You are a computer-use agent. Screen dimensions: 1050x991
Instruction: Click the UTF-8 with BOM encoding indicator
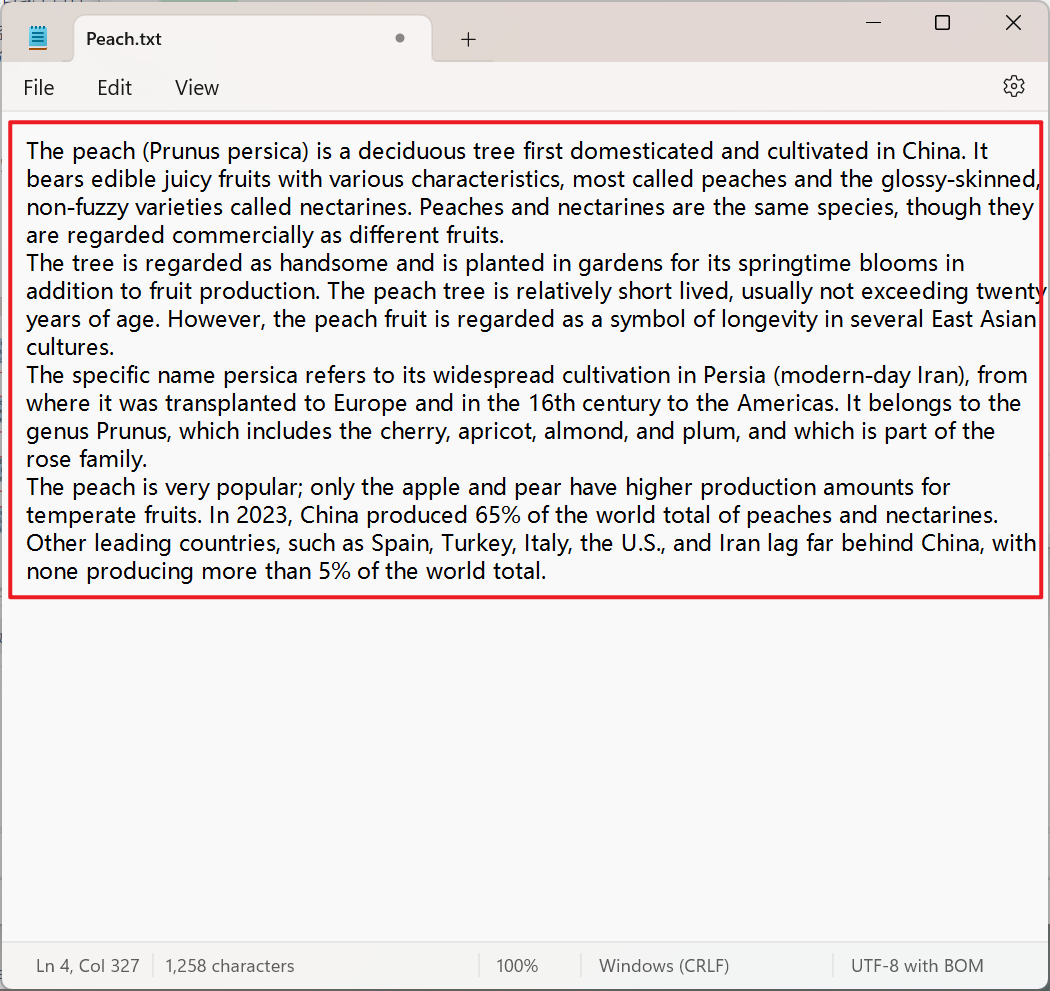[917, 966]
